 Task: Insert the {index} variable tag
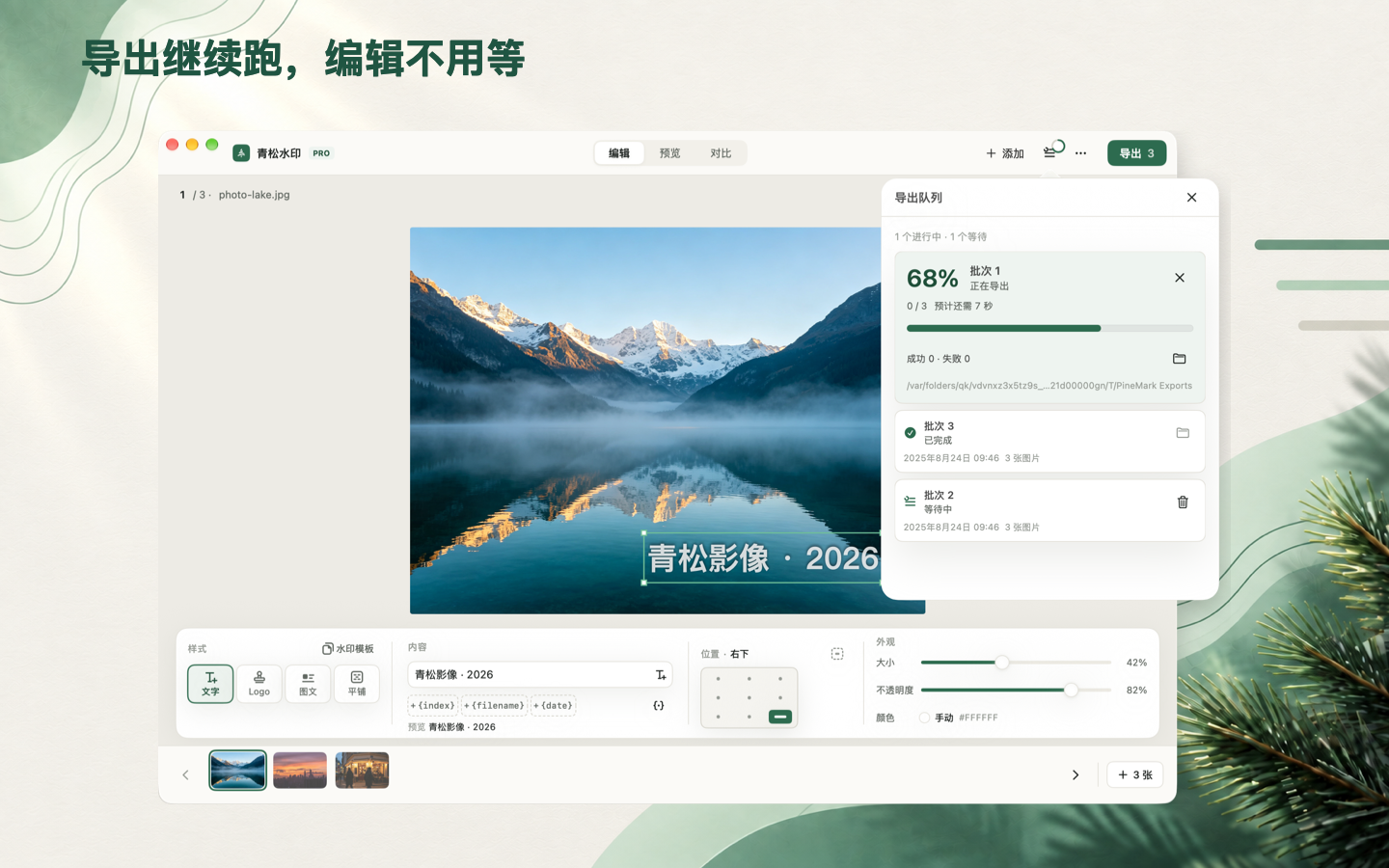click(433, 706)
